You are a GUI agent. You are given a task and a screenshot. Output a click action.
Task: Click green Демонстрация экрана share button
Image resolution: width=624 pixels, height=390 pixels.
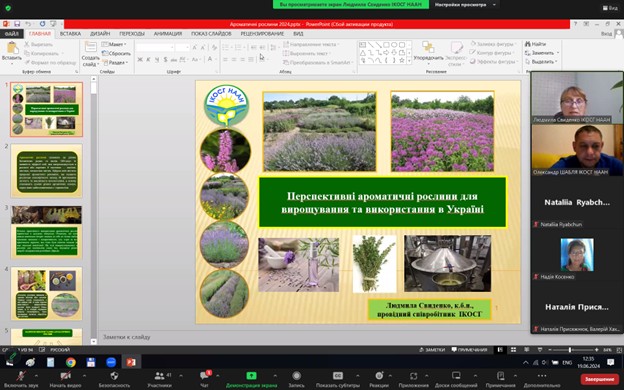point(251,379)
